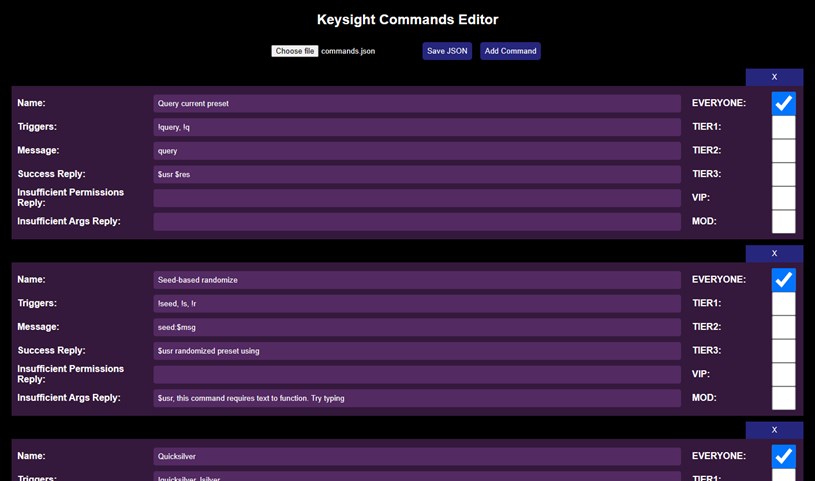815x481 pixels.
Task: Uncheck EVERYONE for Query current preset
Action: pos(783,103)
